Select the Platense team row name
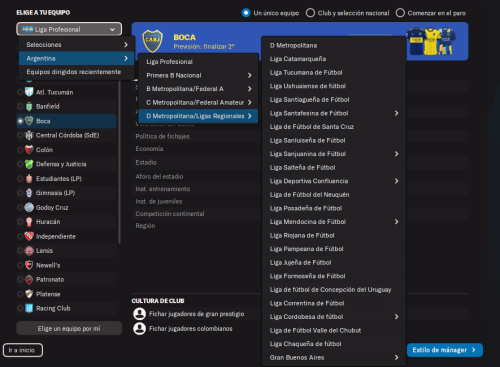The image size is (500, 367). tap(48, 294)
